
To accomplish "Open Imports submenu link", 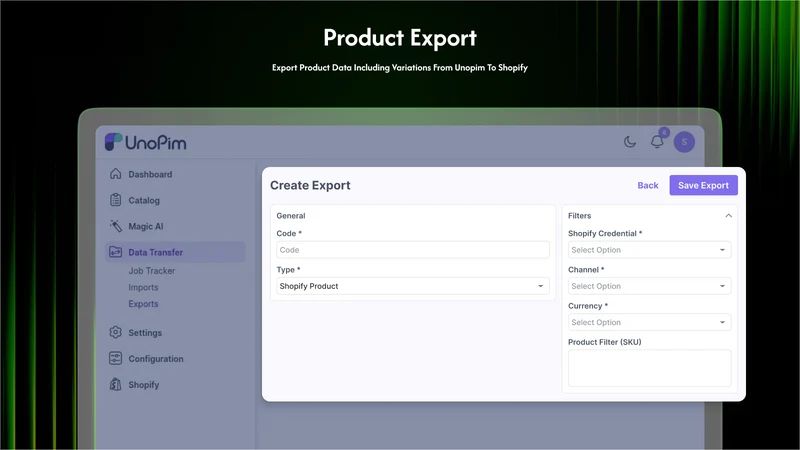I will point(143,287).
